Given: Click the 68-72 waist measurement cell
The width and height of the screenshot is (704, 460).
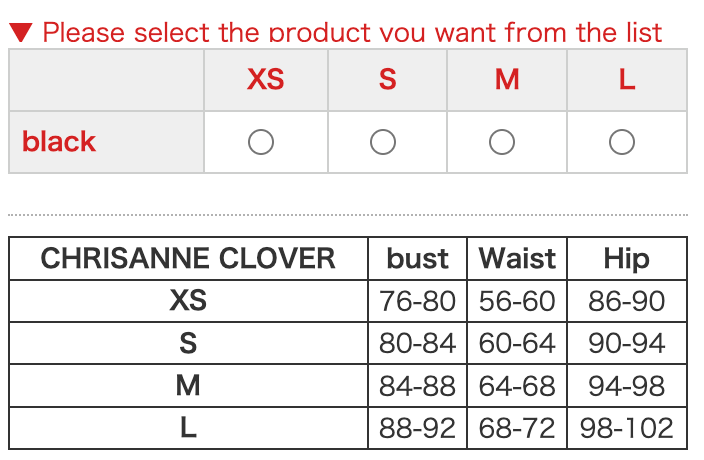Looking at the screenshot, I should coord(517,429).
